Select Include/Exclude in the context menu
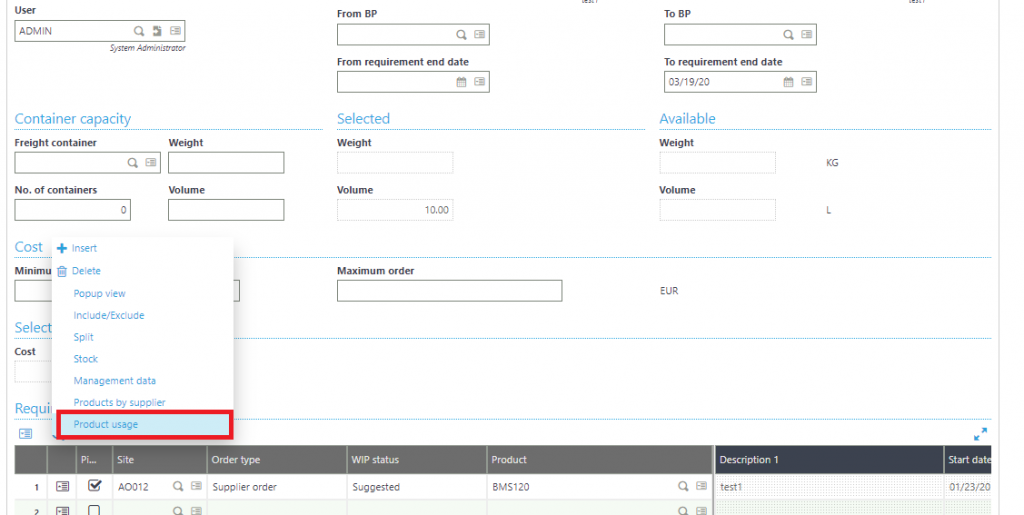1024x515 pixels. [108, 315]
